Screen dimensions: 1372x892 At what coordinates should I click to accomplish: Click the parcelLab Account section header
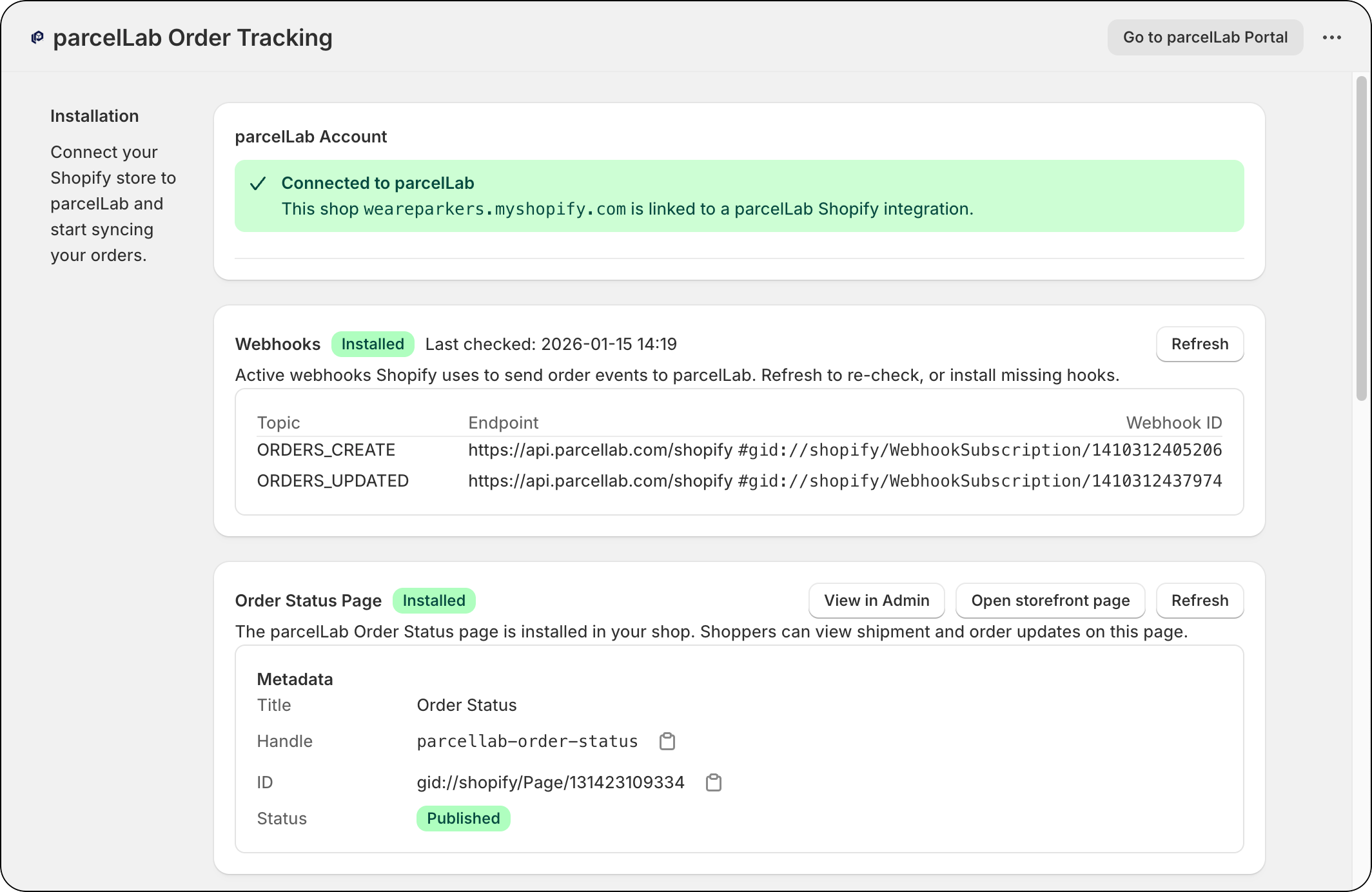[x=311, y=137]
